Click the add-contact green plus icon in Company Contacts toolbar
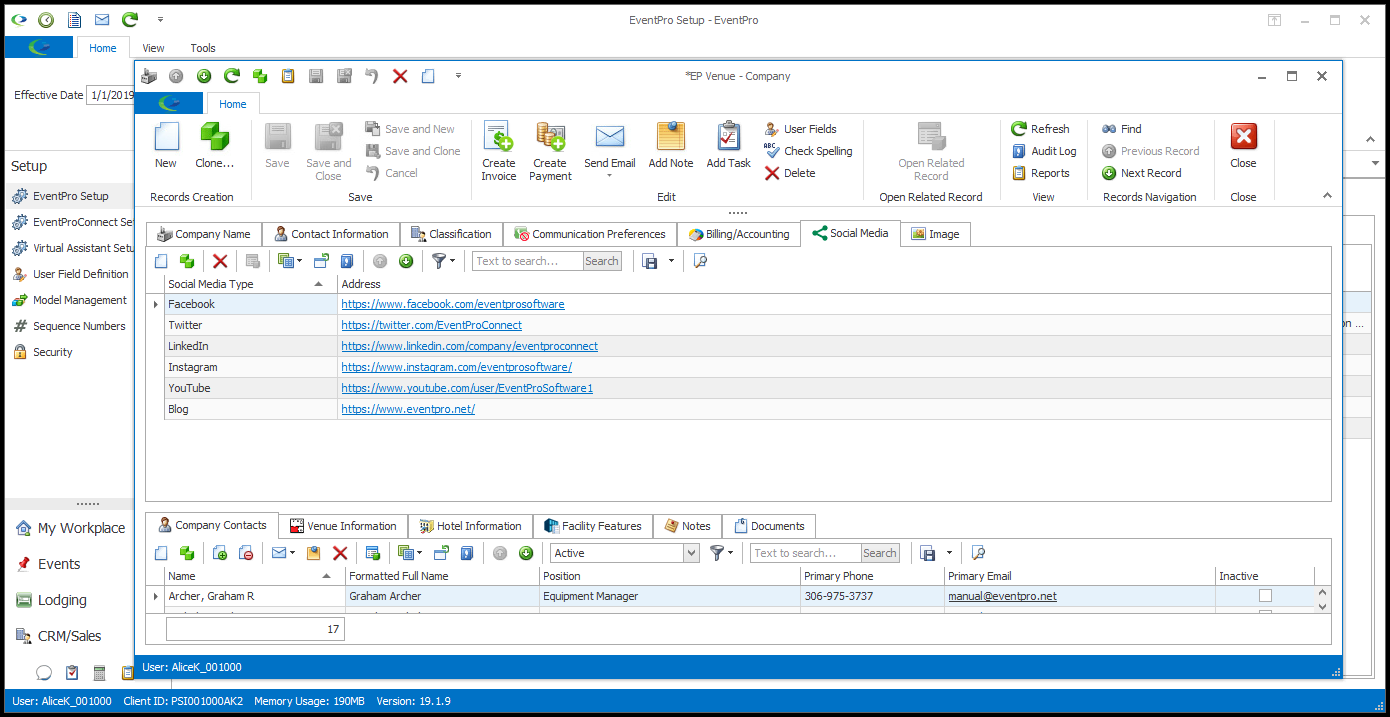This screenshot has width=1390, height=717. tap(220, 553)
